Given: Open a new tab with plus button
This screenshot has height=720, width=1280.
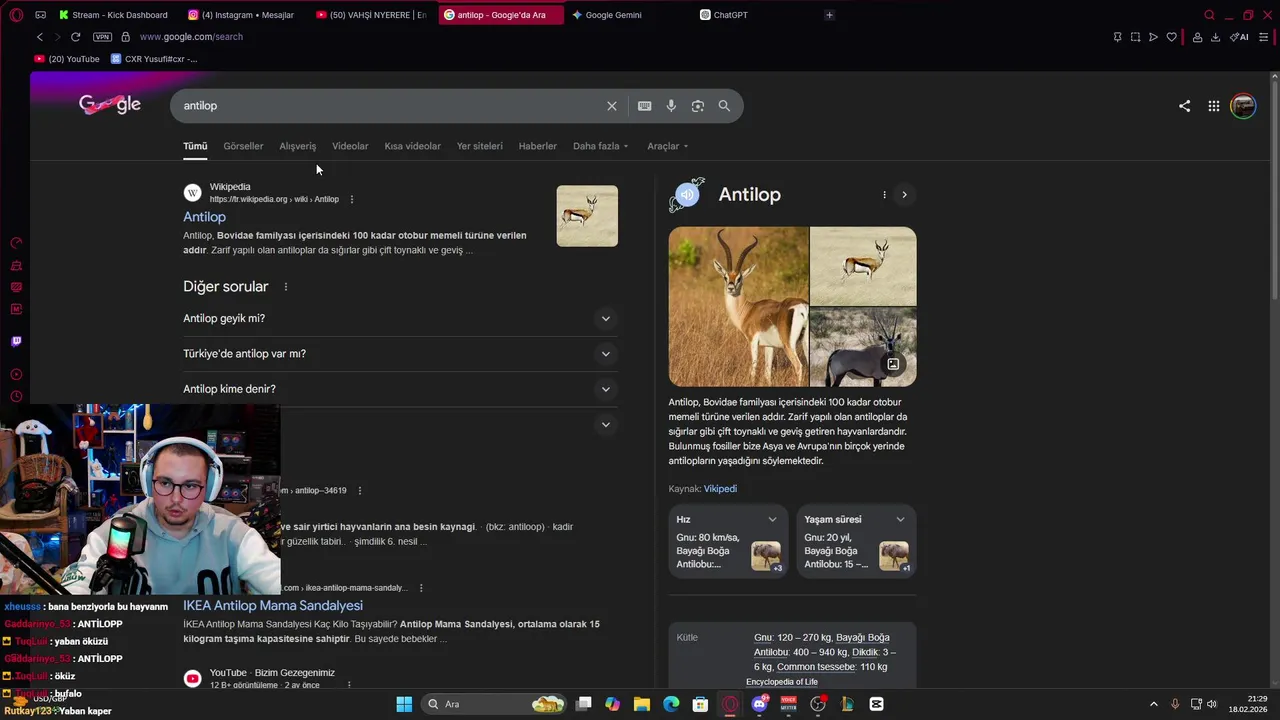Looking at the screenshot, I should (829, 15).
